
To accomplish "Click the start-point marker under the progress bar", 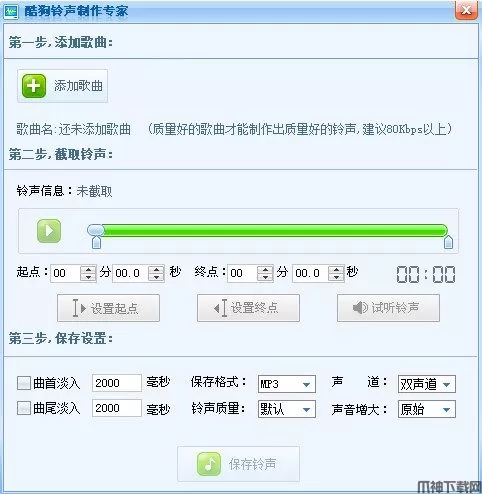I will [96, 242].
